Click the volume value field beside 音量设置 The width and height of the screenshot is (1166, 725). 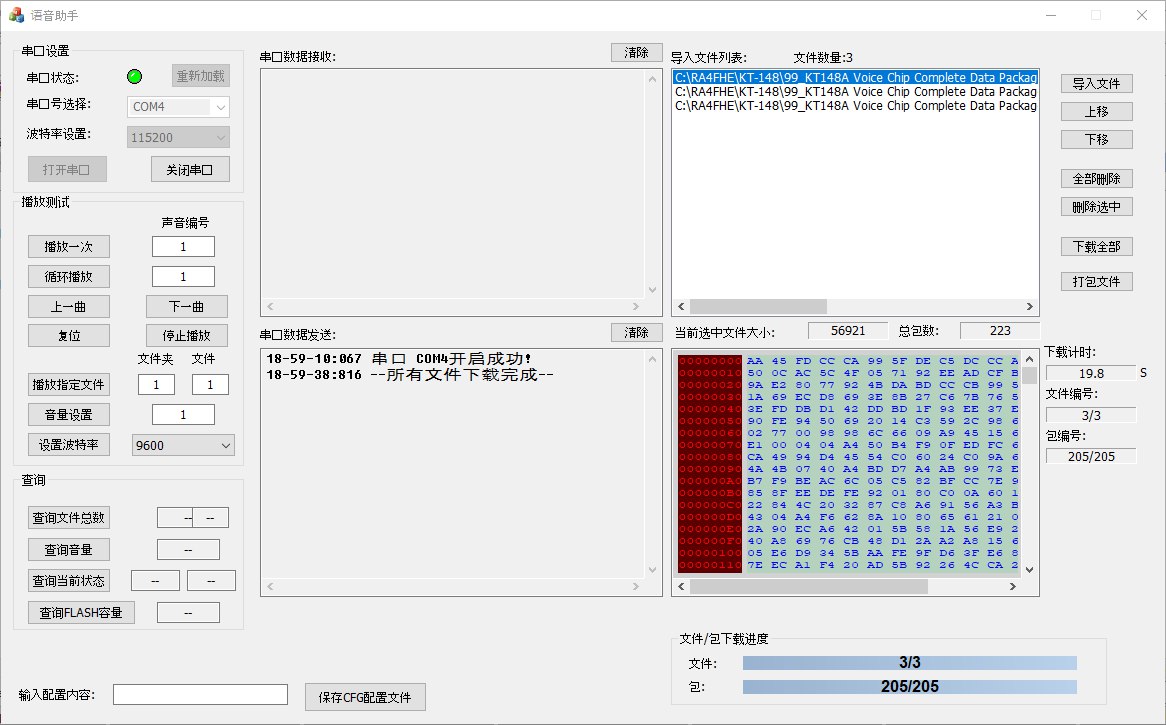tap(183, 415)
